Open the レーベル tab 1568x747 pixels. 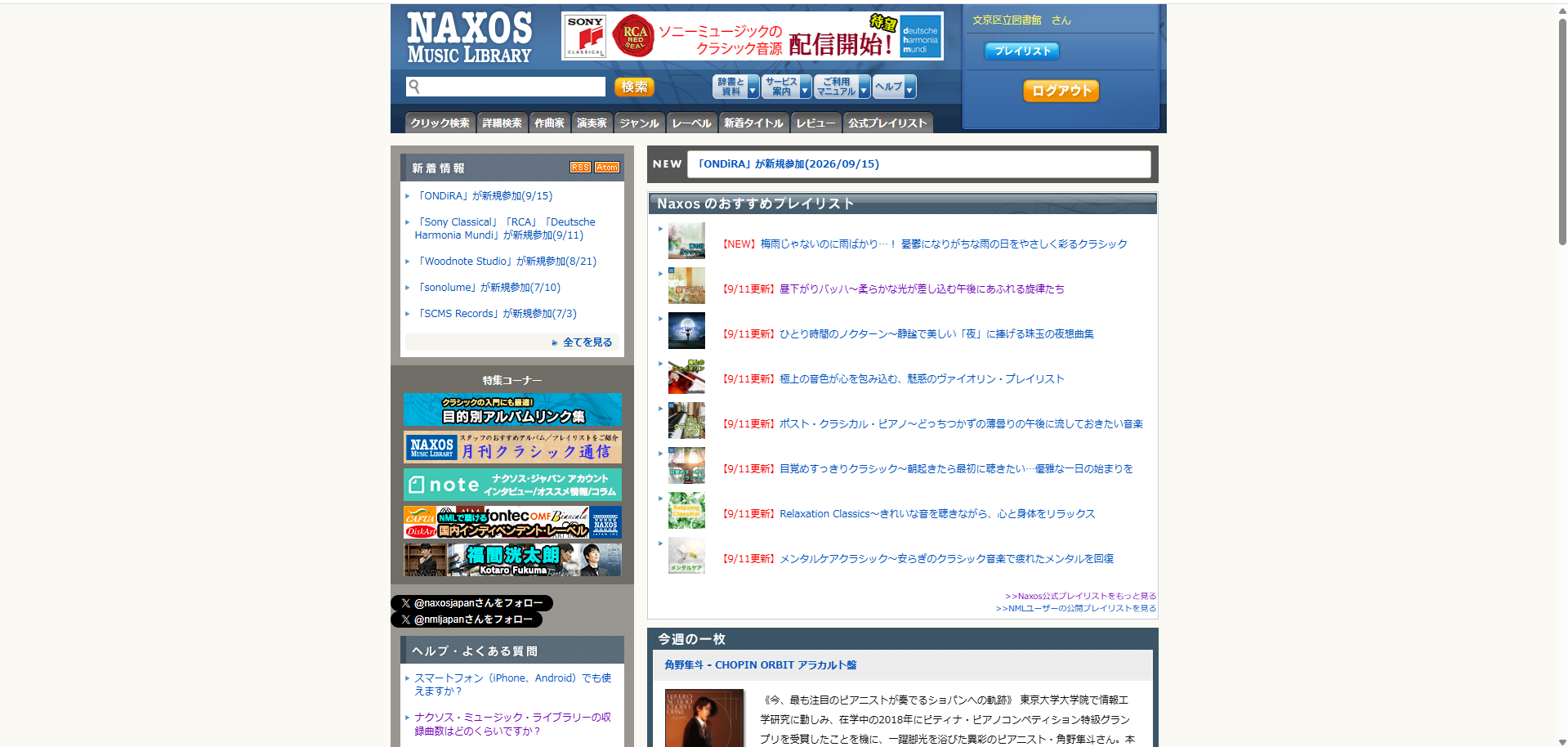click(691, 123)
